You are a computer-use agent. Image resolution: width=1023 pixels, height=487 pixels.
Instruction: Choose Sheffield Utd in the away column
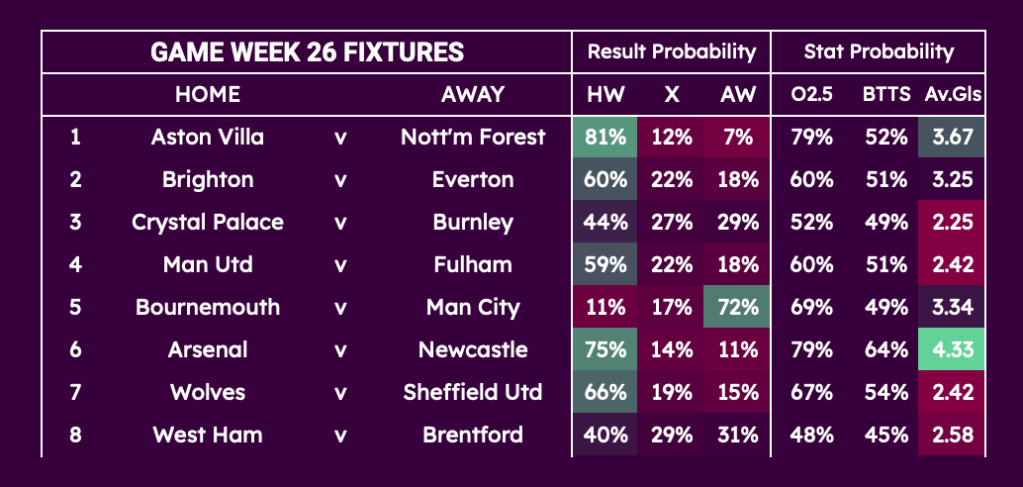[x=473, y=392]
